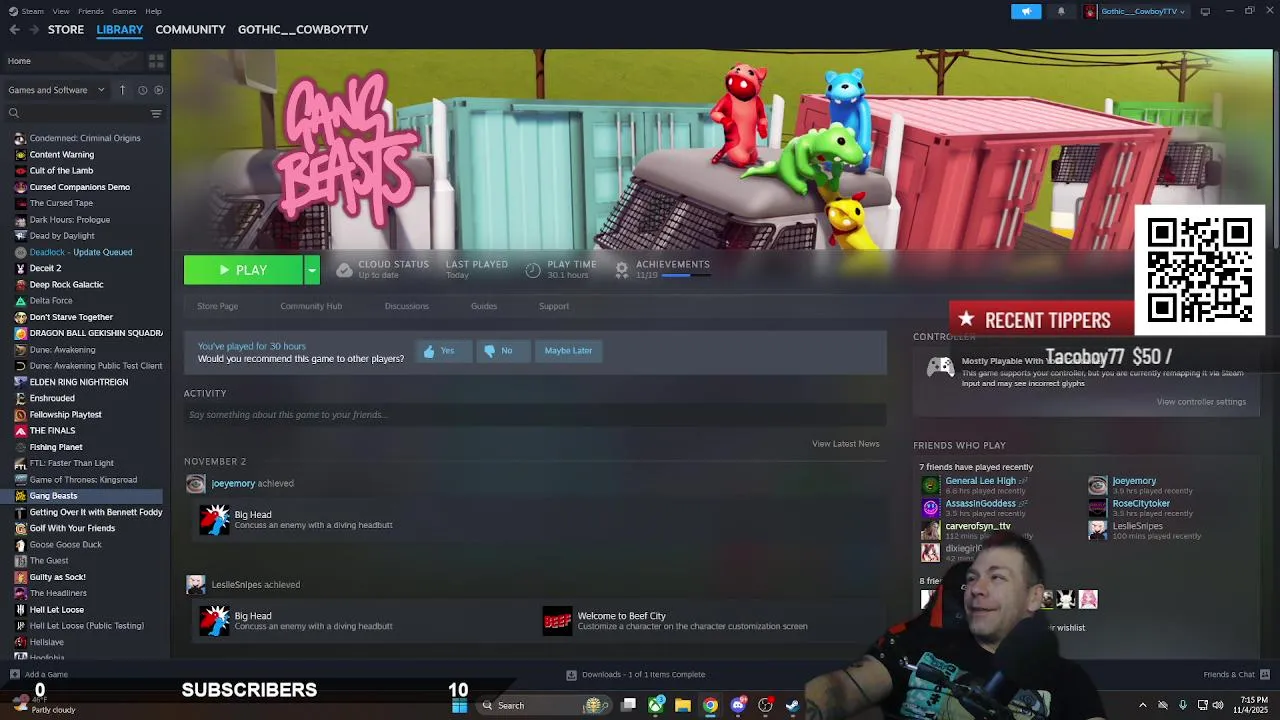Click Add a Game
1280x720 pixels.
point(38,675)
